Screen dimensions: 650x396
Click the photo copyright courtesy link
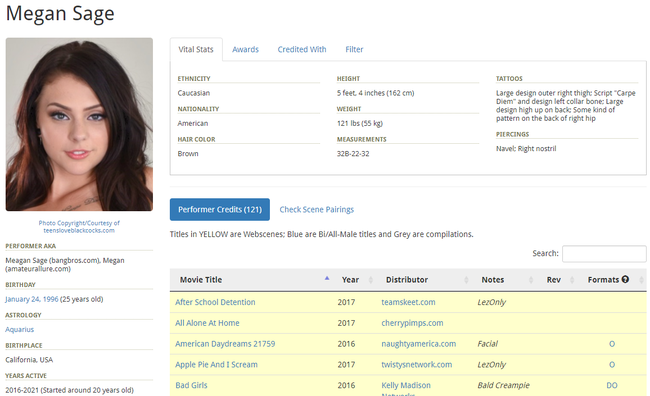[79, 227]
